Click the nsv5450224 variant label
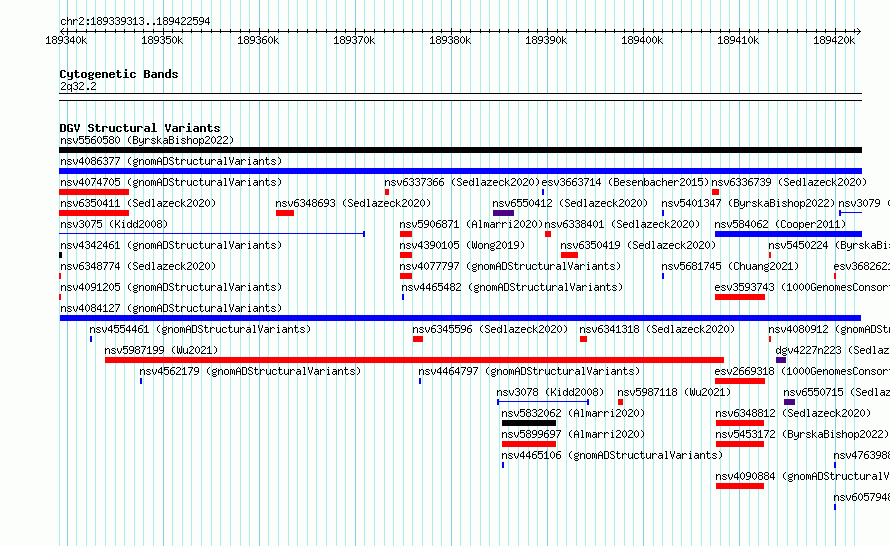 pyautogui.click(x=829, y=245)
